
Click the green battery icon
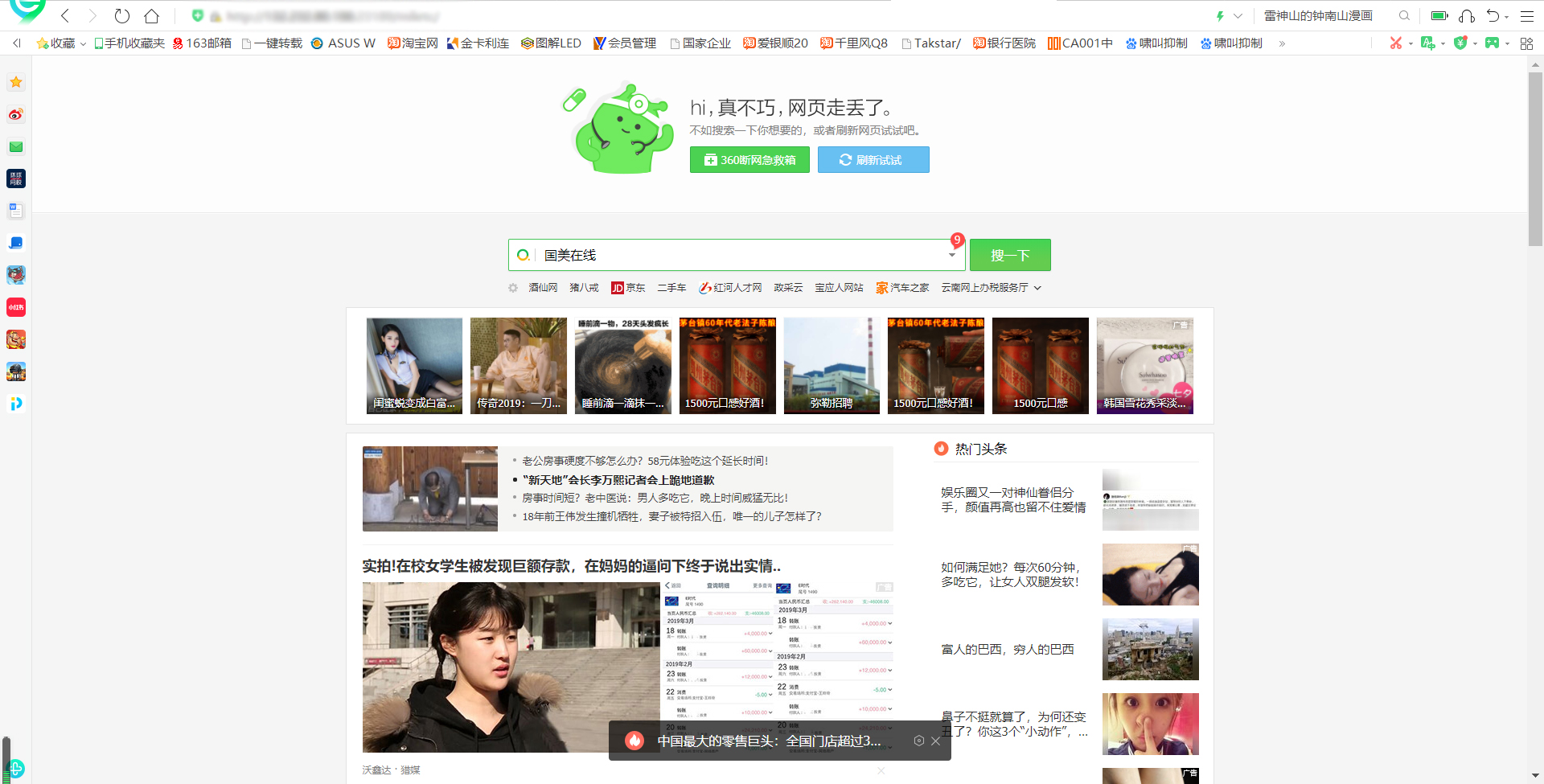point(1439,16)
